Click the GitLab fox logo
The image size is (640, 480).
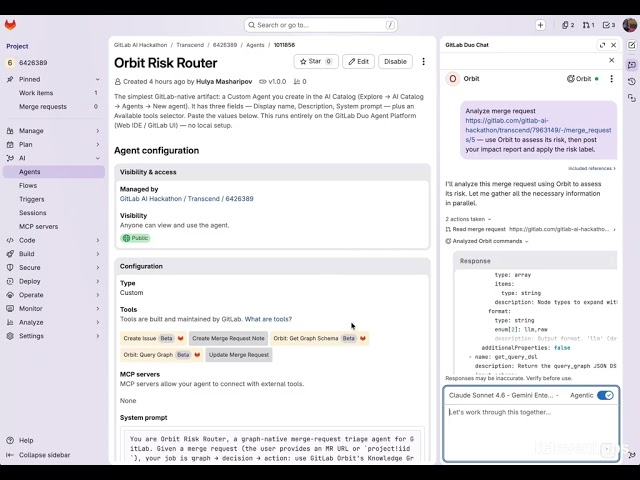pos(10,25)
